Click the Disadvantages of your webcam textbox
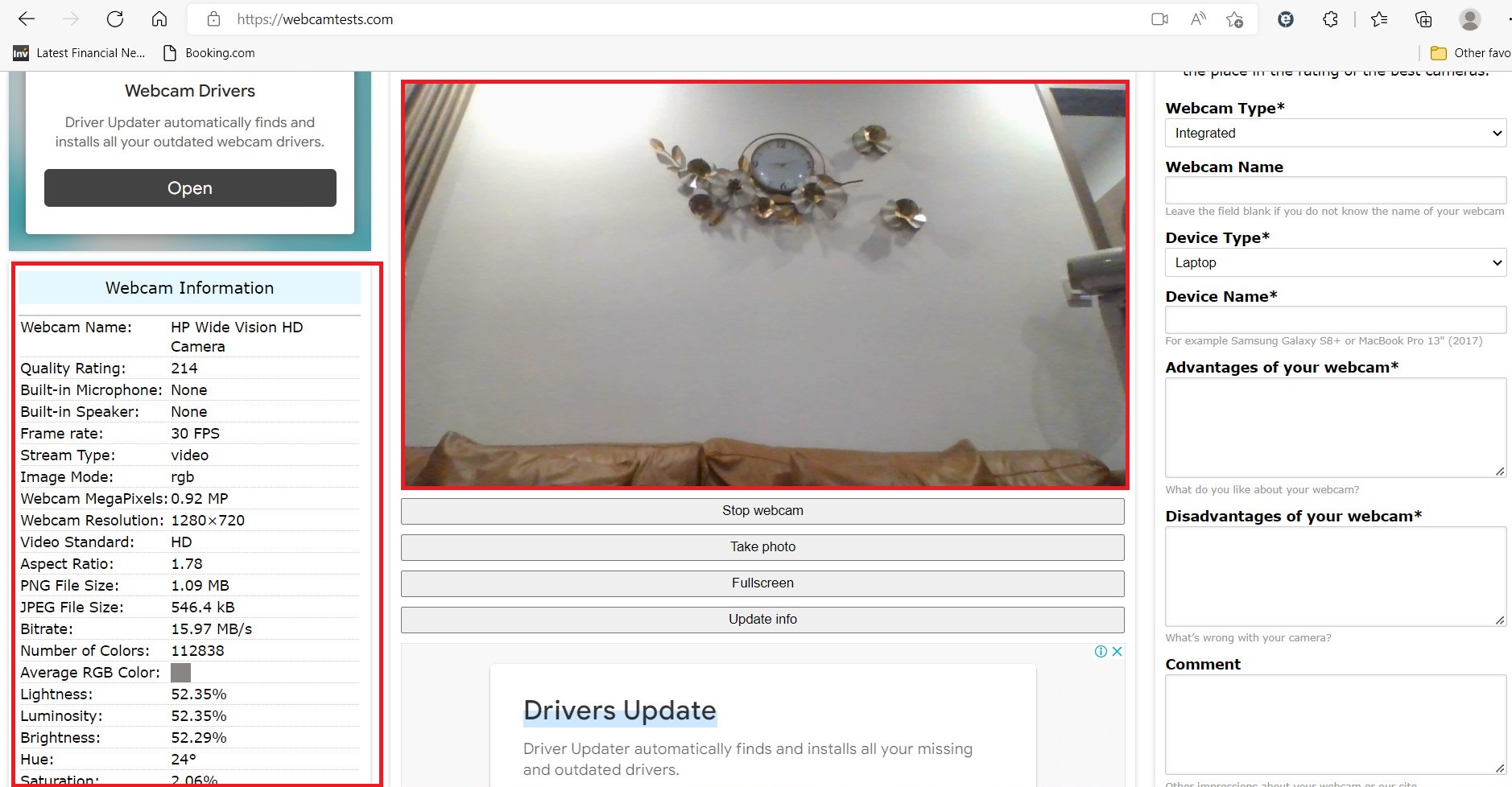 tap(1336, 576)
